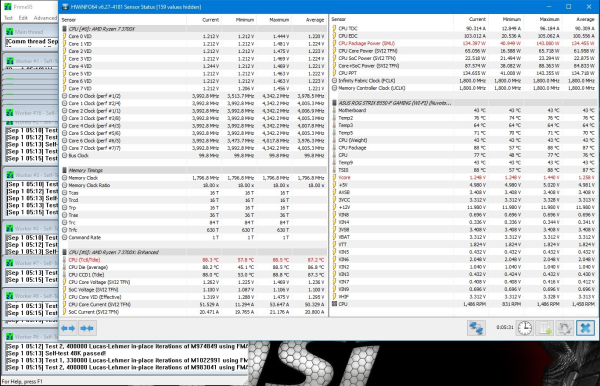Image resolution: width=600 pixels, height=386 pixels.
Task: Reset min/max values with the clock icon
Action: [525, 328]
